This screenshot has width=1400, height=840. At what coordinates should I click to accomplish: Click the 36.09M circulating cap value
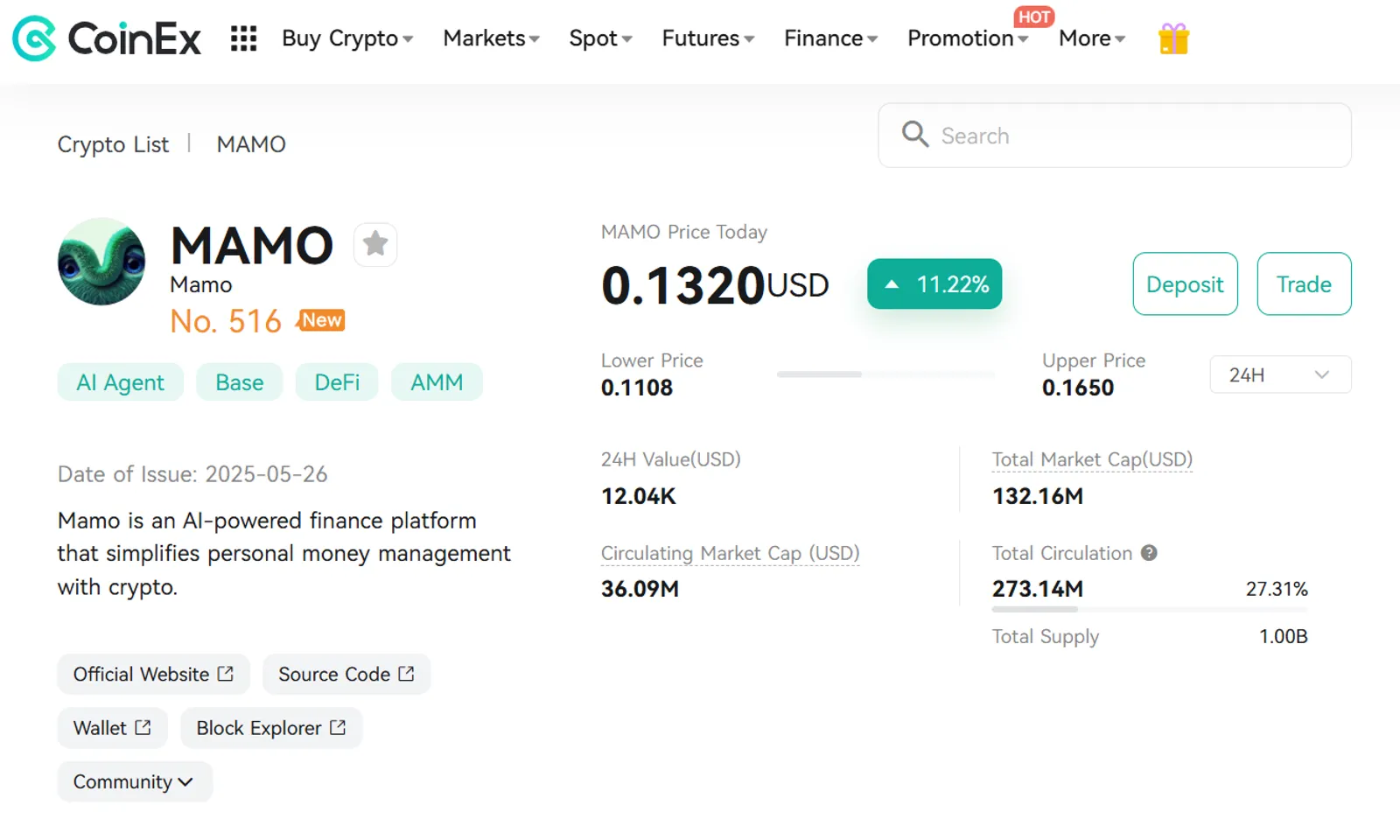click(x=640, y=589)
